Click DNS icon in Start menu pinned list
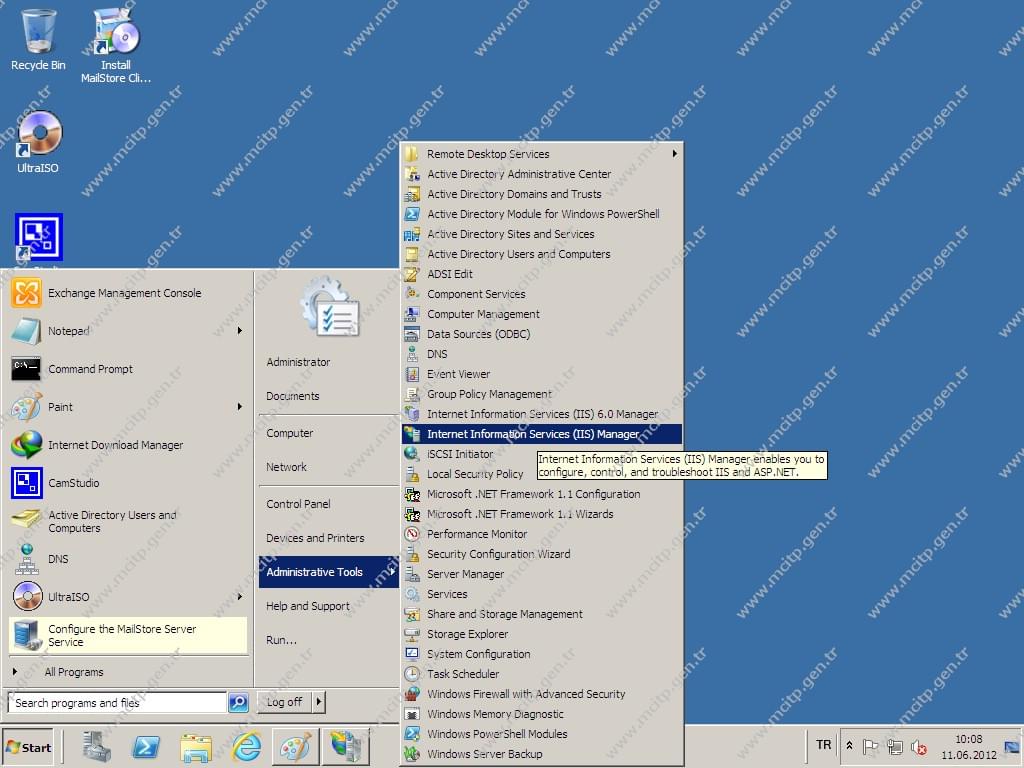Viewport: 1024px width, 768px height. (27, 559)
